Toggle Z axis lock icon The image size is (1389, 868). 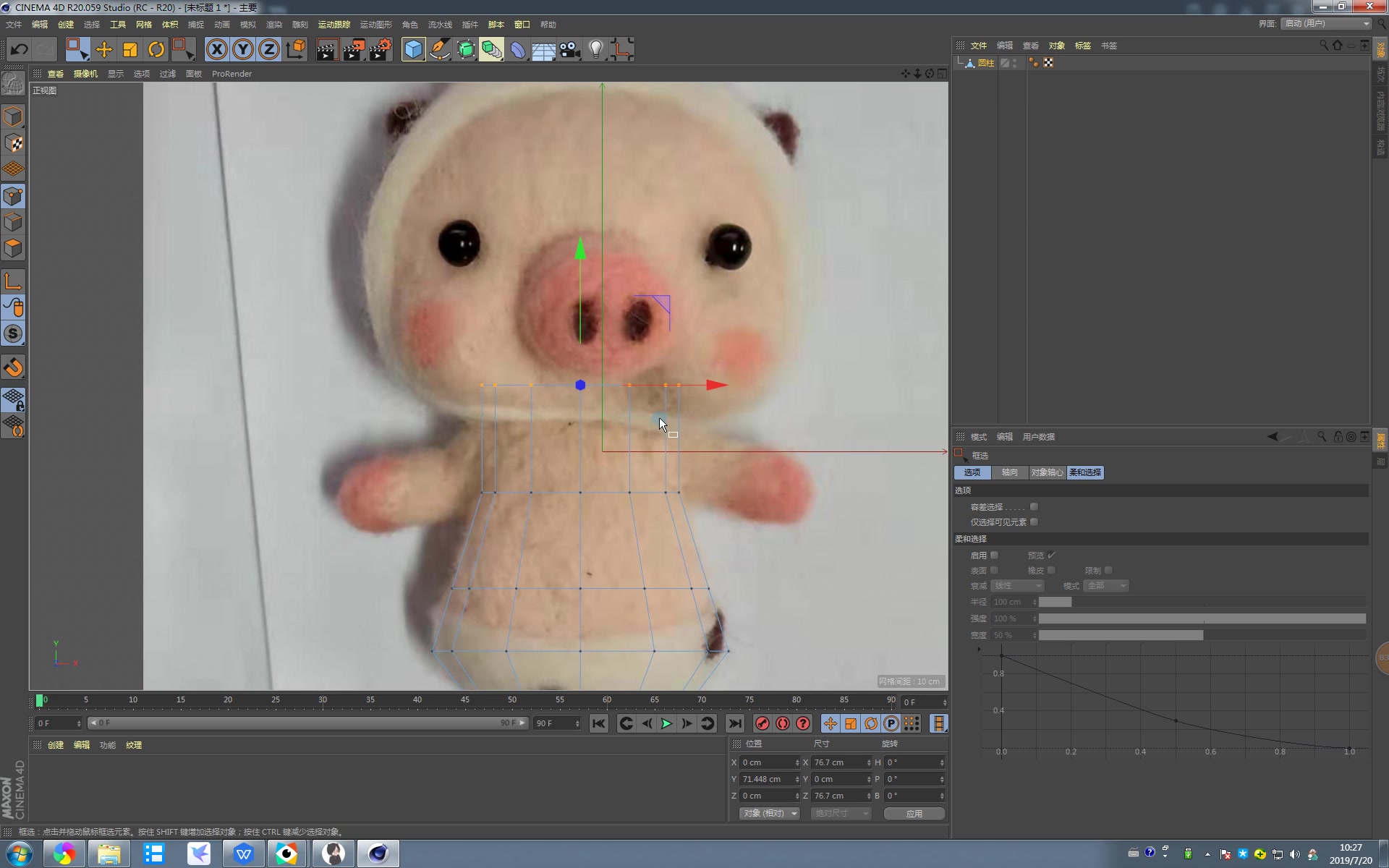(269, 49)
